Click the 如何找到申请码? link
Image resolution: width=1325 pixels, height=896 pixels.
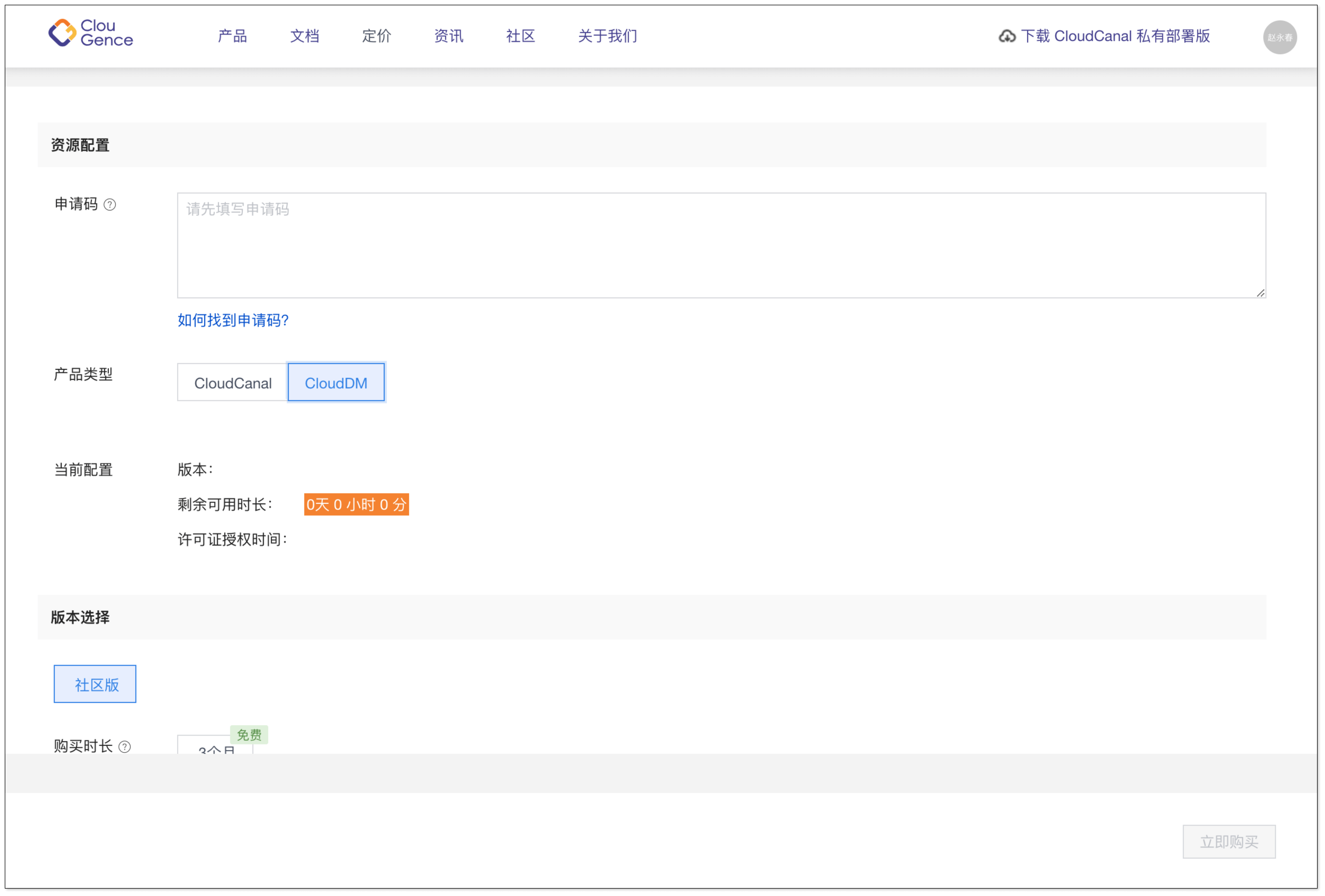(x=233, y=320)
